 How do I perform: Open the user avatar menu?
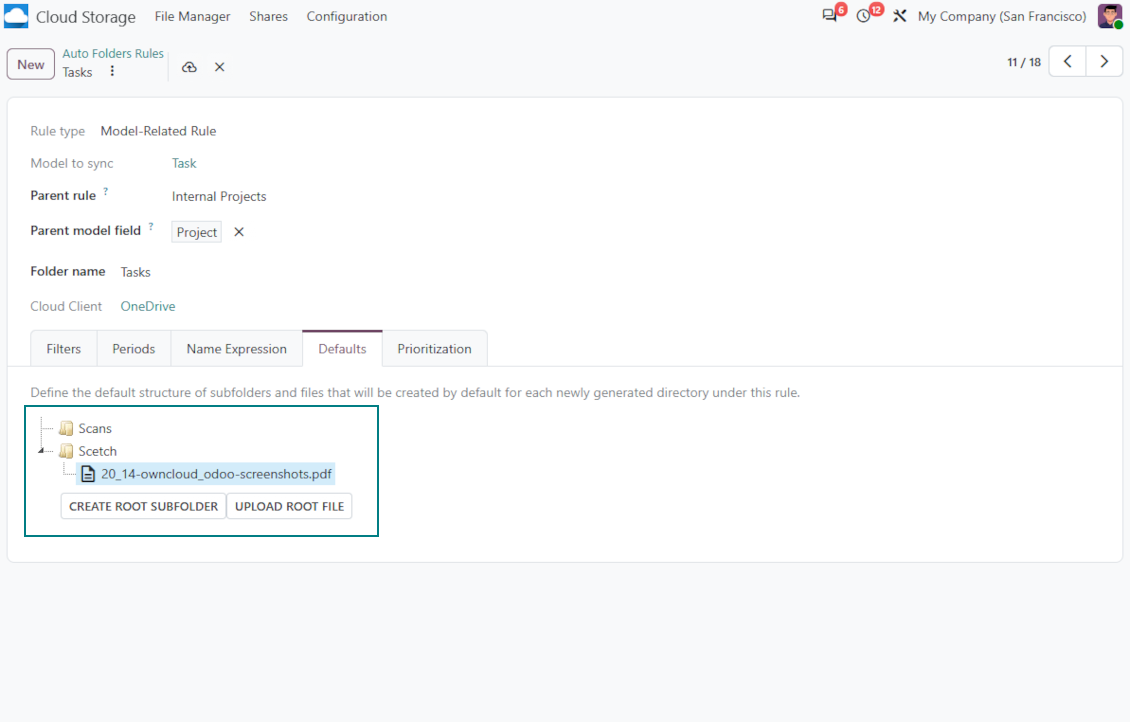click(x=1109, y=16)
